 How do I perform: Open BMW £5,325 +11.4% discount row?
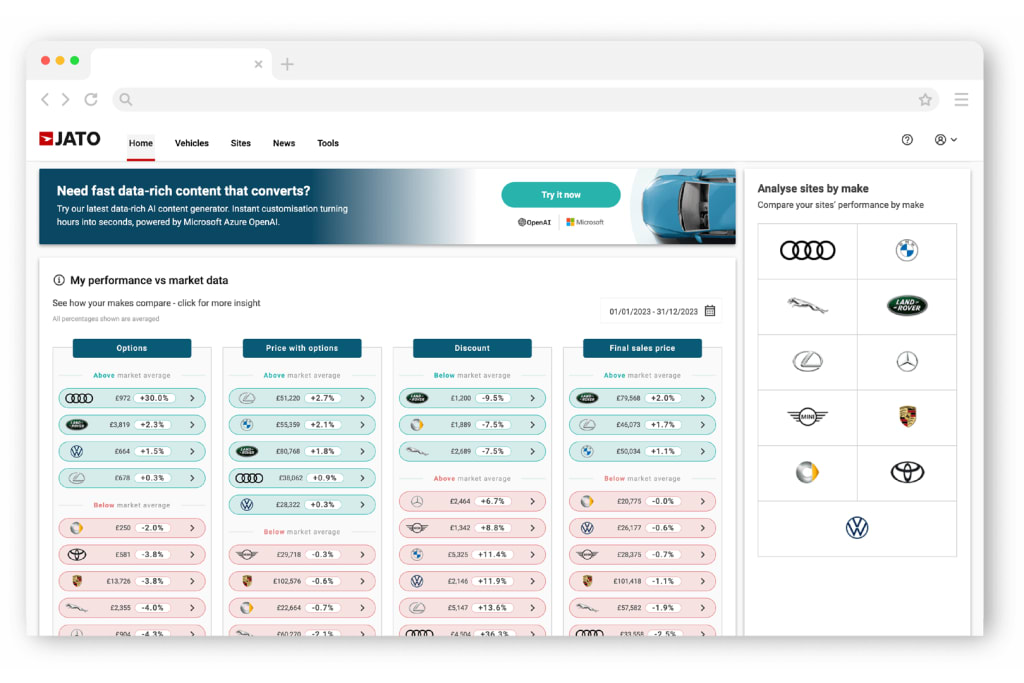pyautogui.click(x=472, y=554)
